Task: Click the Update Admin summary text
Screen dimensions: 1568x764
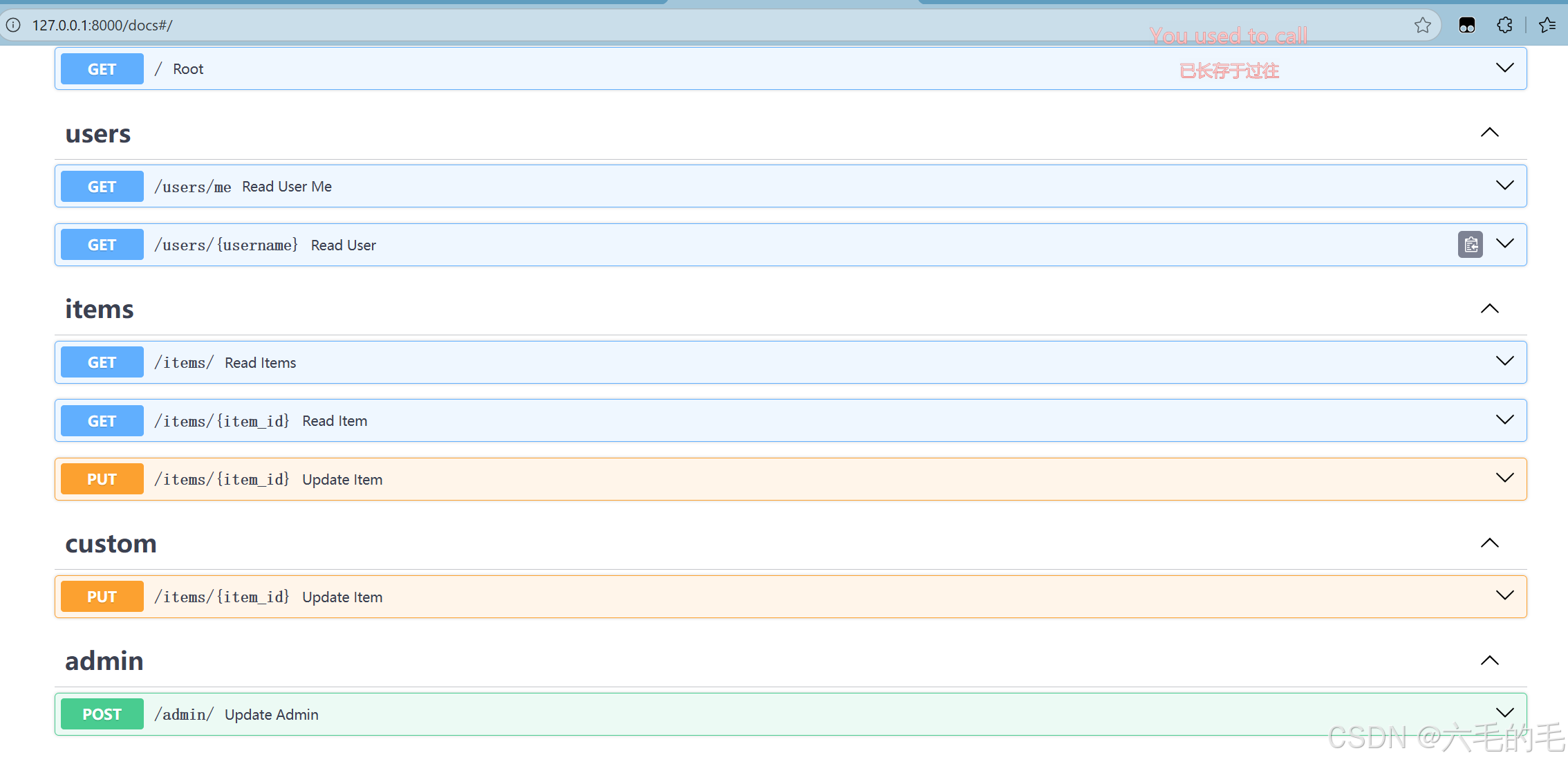Action: [x=272, y=715]
